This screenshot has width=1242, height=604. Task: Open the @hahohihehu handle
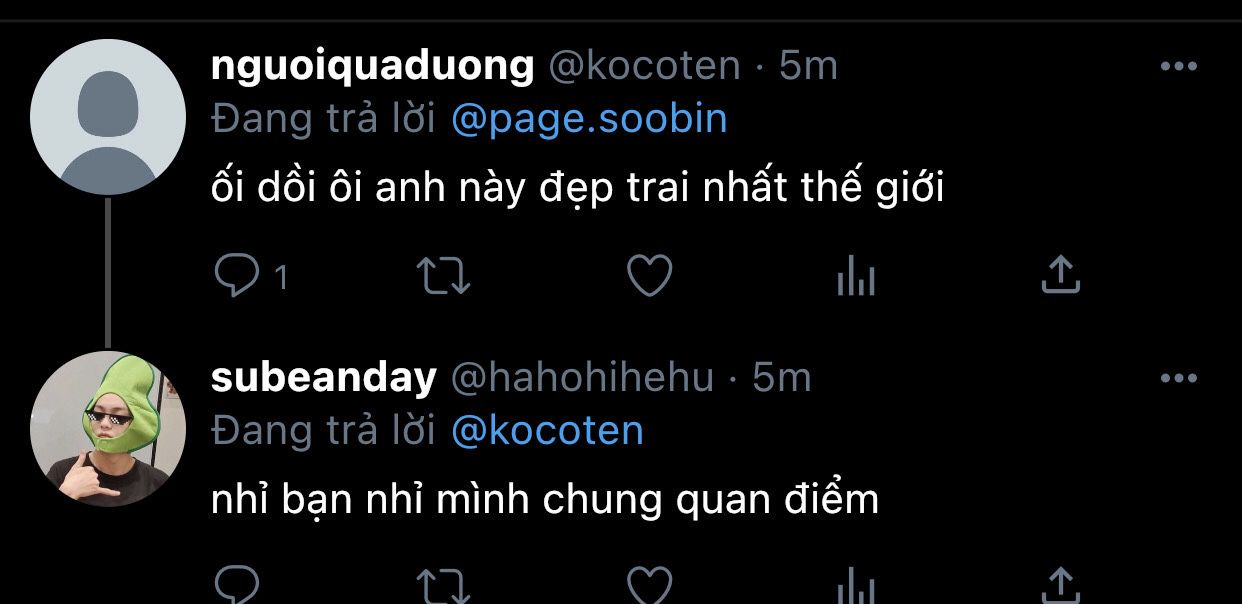583,378
